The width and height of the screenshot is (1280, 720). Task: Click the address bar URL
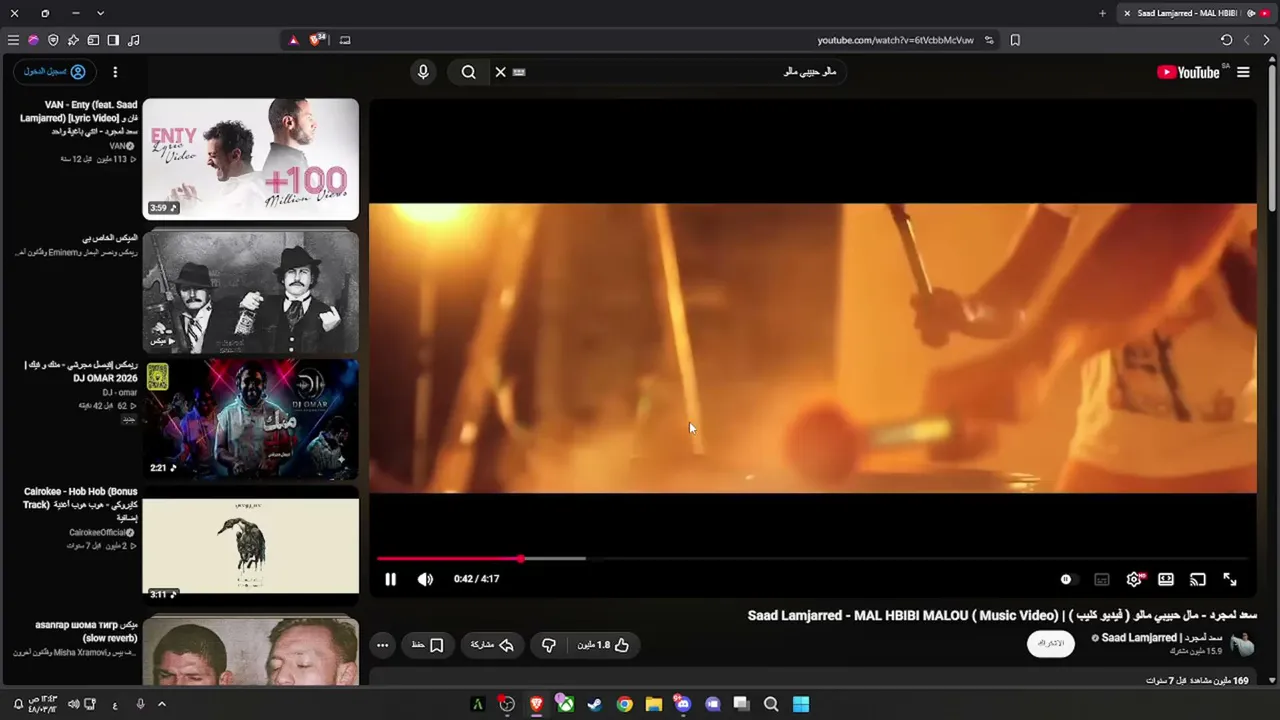tap(895, 40)
